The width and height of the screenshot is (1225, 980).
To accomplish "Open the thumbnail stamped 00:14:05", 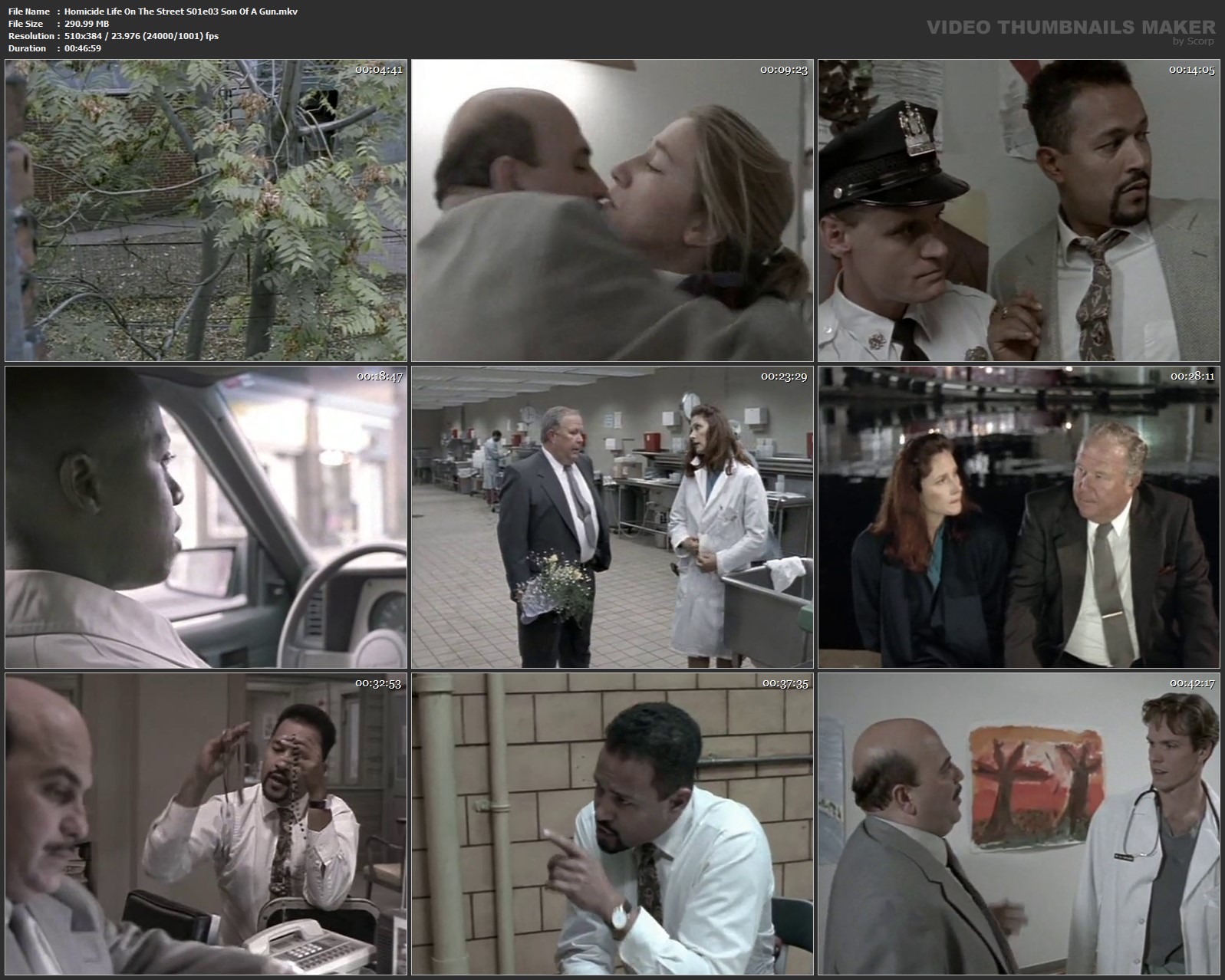I will coord(1019,210).
